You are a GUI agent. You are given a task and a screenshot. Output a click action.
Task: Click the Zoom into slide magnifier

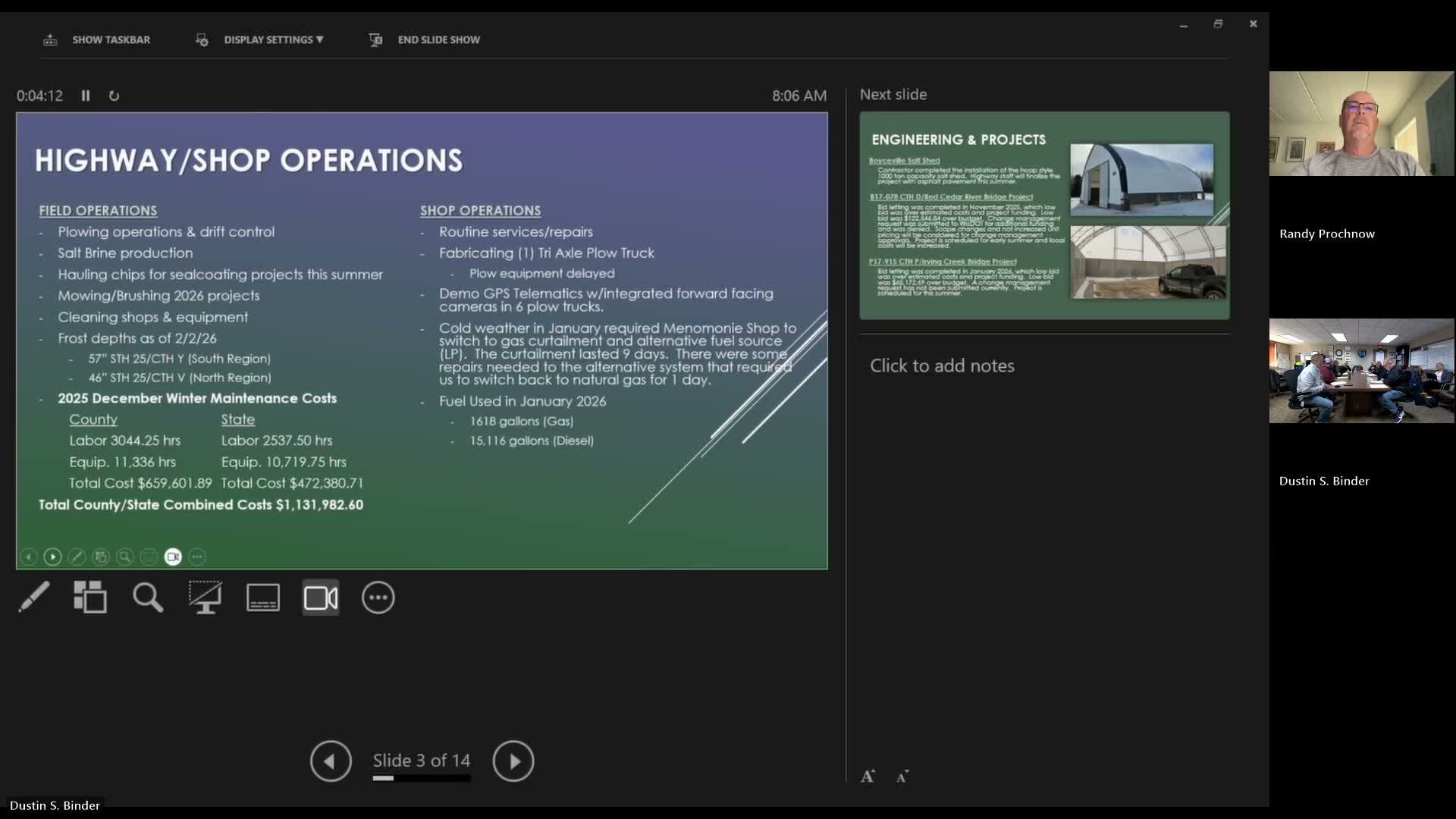[147, 598]
